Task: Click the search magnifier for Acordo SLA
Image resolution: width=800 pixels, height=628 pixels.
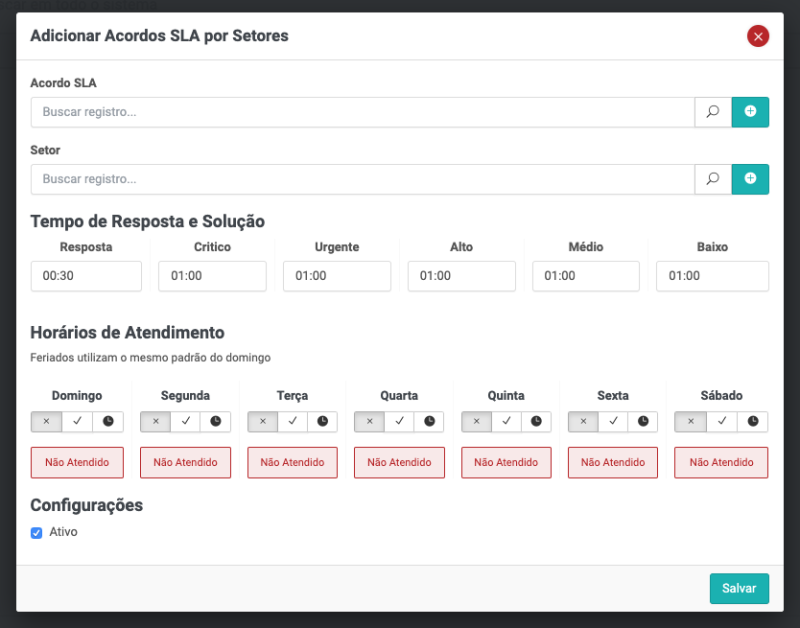Action: tap(713, 112)
